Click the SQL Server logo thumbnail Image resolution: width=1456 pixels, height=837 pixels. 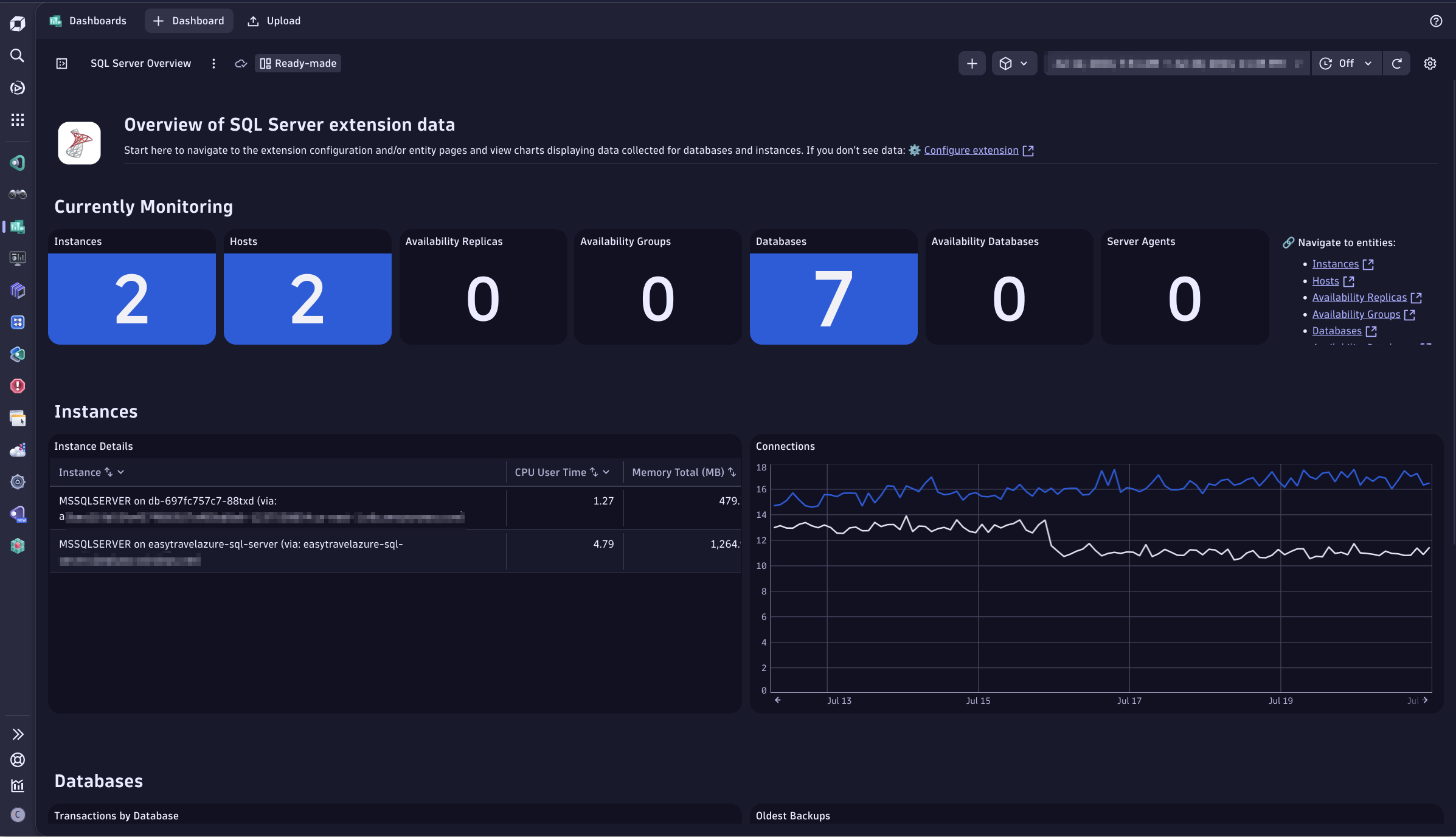click(x=80, y=143)
